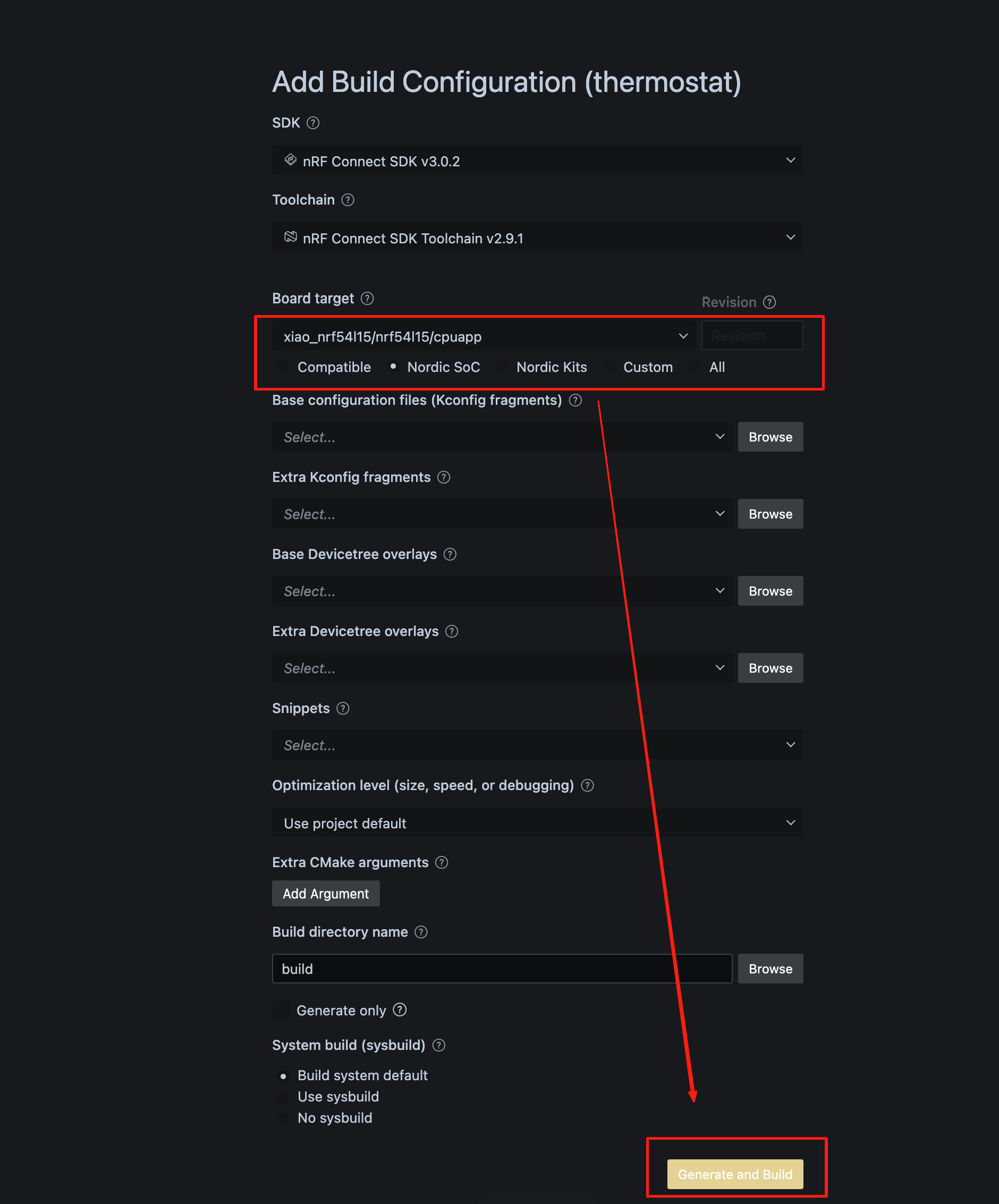Open the Board target xiao_nrf54l15 dropdown
Image resolution: width=999 pixels, height=1204 pixels.
484,336
